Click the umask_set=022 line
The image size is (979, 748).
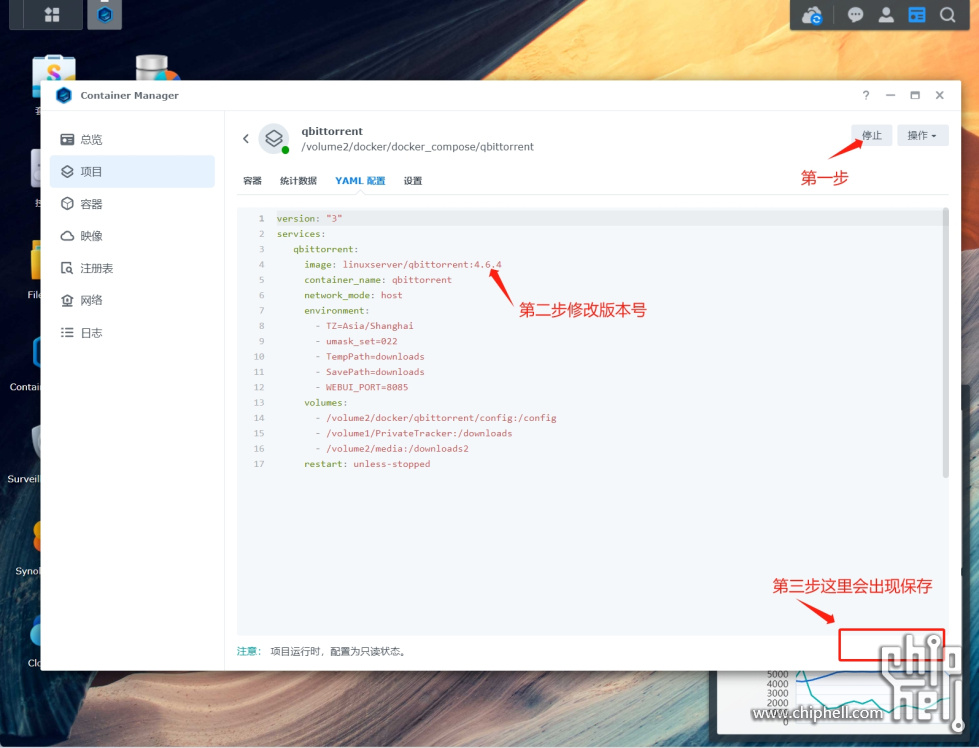click(x=356, y=341)
